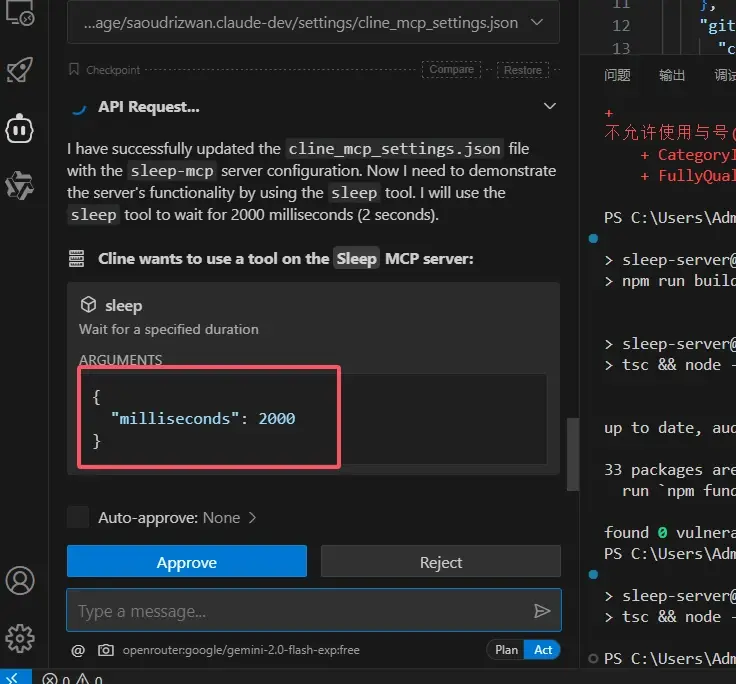Open the Manage settings gear icon
The width and height of the screenshot is (736, 684).
click(20, 637)
